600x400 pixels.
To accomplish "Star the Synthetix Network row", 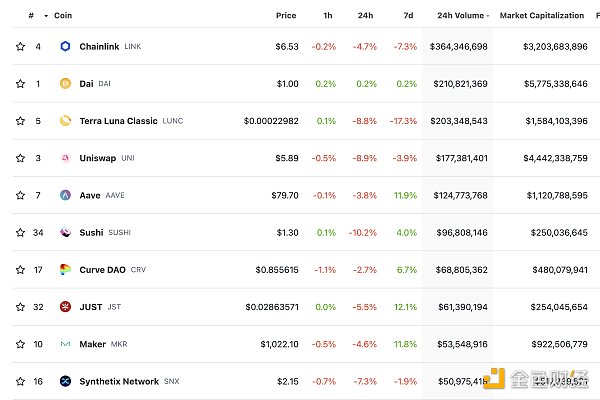I will tap(19, 381).
